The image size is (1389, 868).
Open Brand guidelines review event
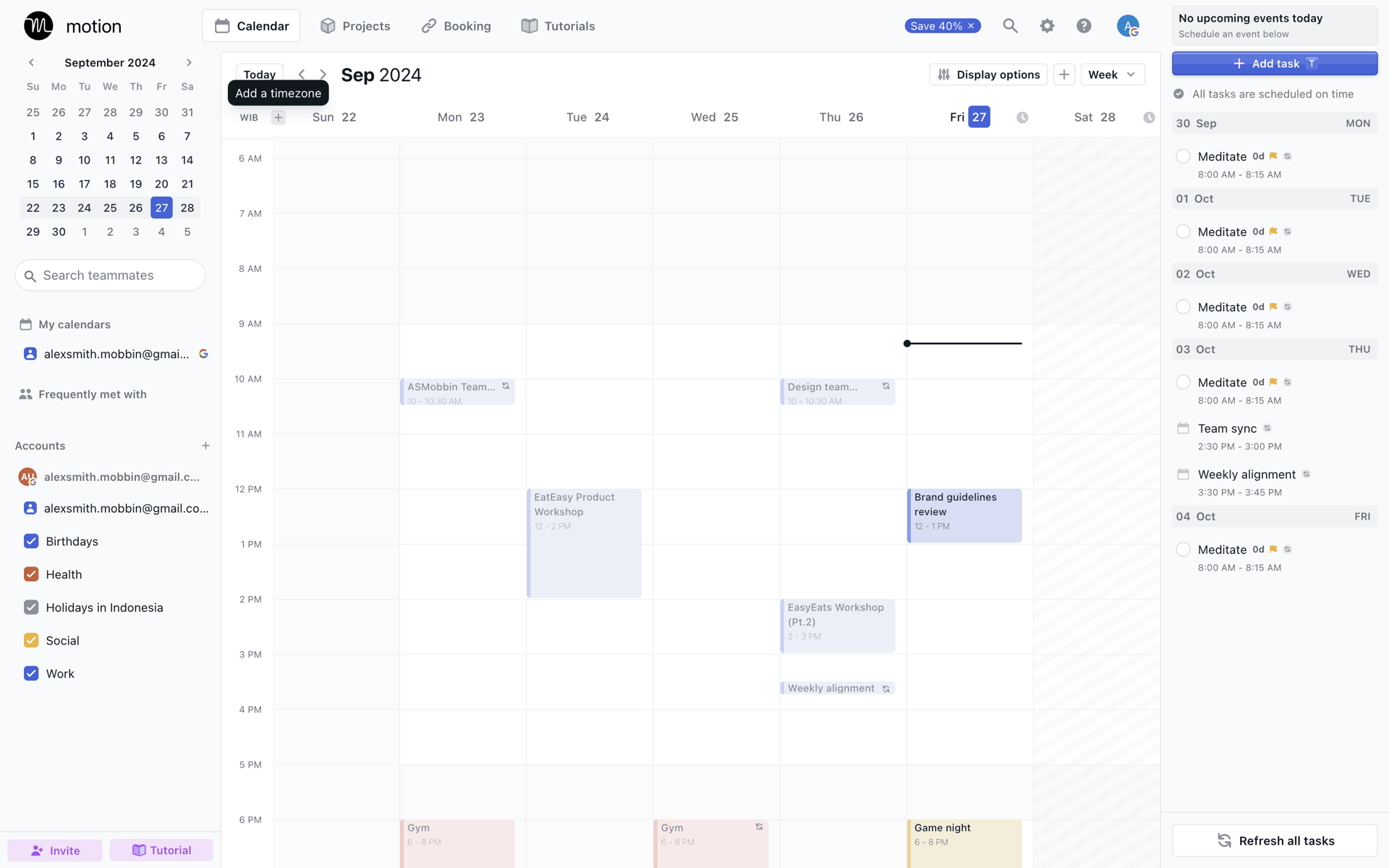click(x=964, y=516)
